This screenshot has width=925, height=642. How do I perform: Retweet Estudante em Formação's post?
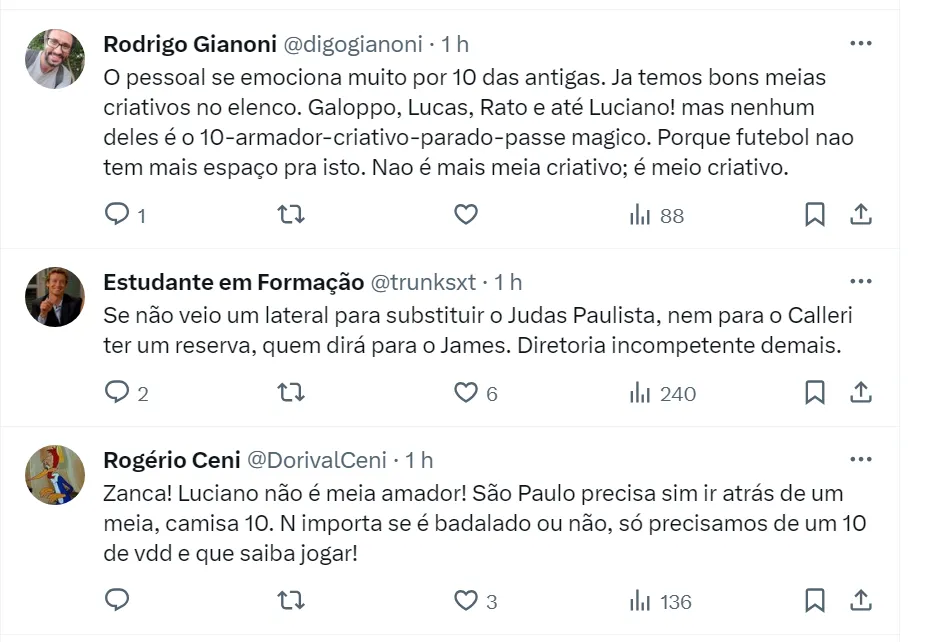(290, 393)
